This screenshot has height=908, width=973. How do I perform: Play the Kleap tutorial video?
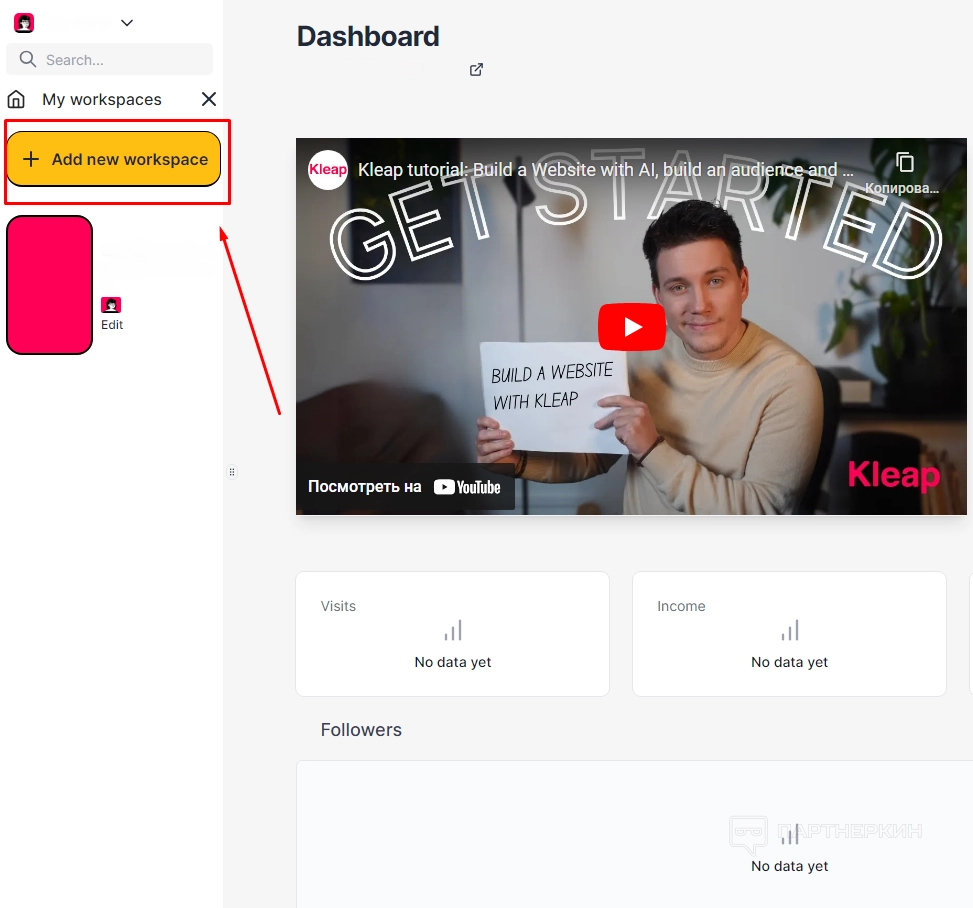[x=632, y=326]
